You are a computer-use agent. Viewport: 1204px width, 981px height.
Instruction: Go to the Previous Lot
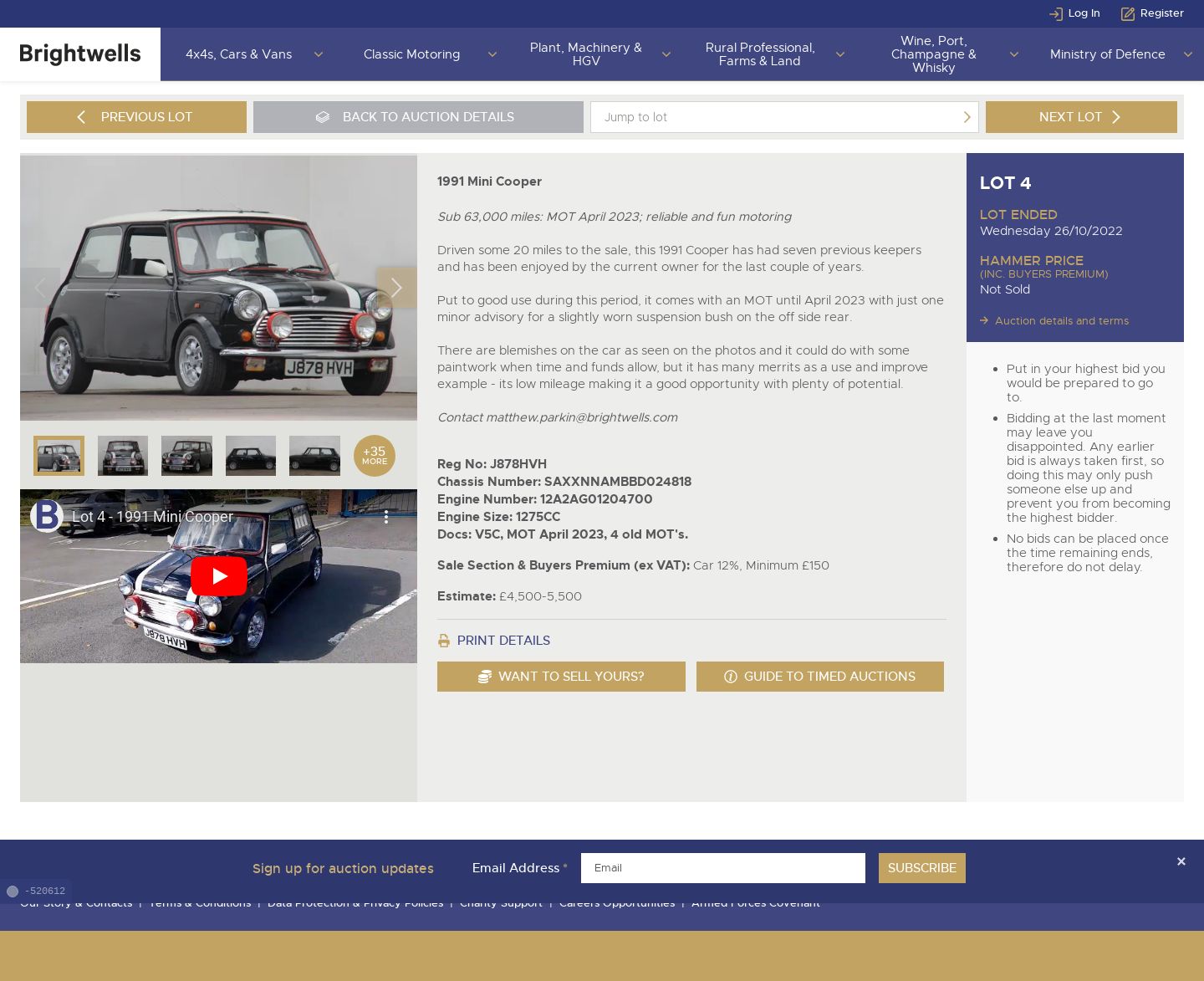tap(136, 117)
